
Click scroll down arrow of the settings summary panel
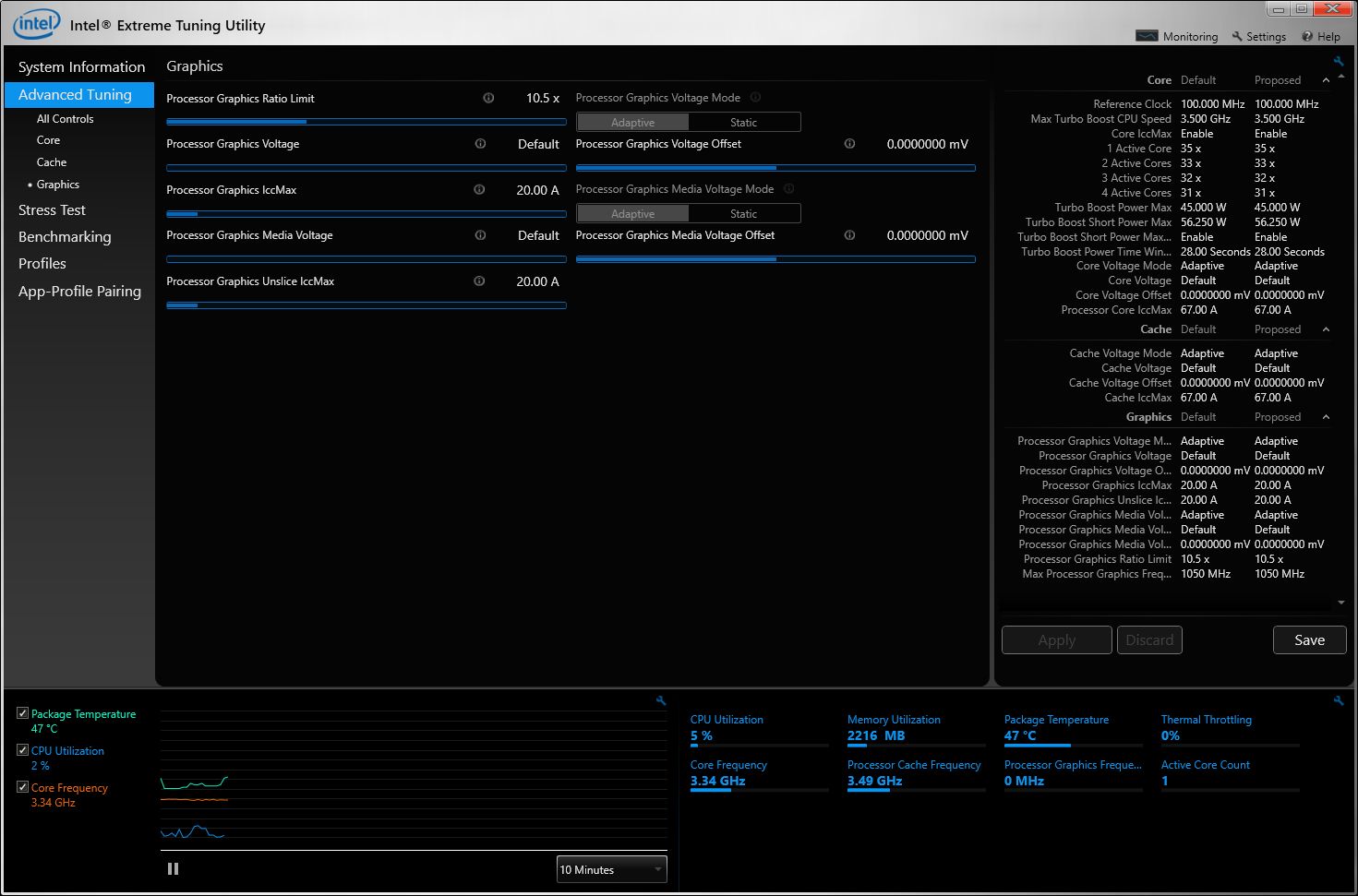1341,603
